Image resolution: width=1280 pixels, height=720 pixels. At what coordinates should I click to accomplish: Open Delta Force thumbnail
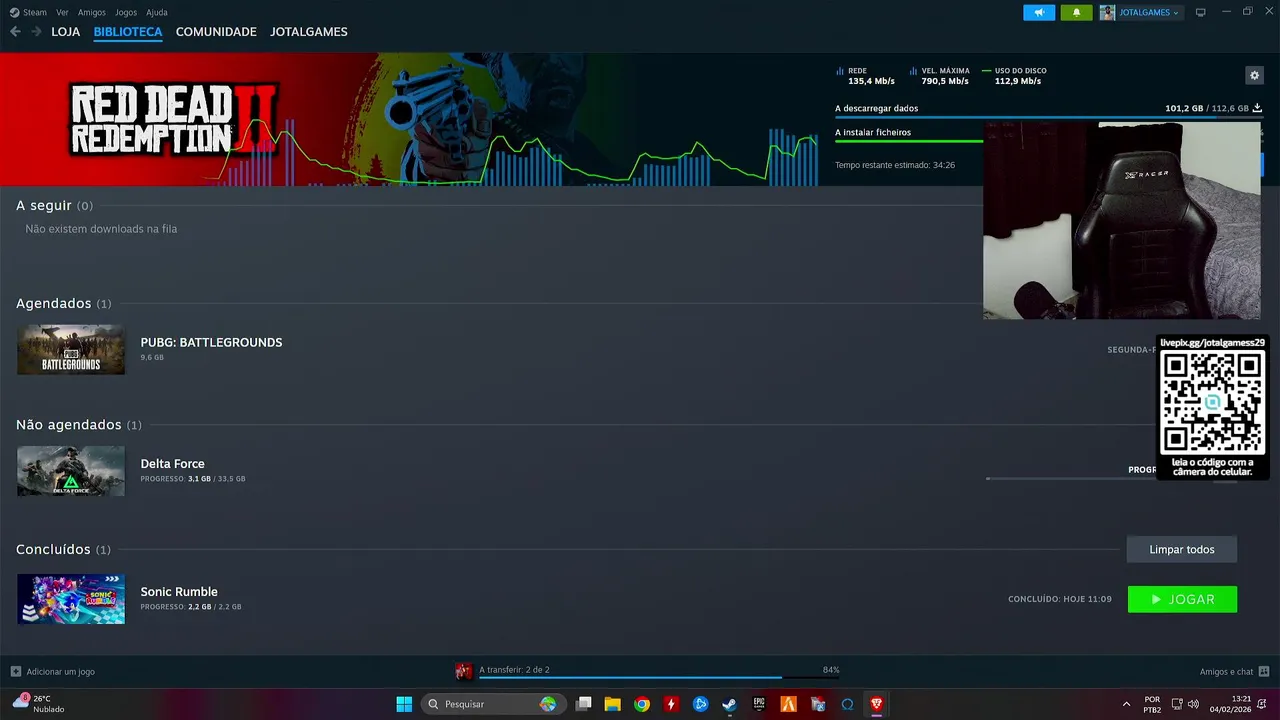[x=71, y=471]
